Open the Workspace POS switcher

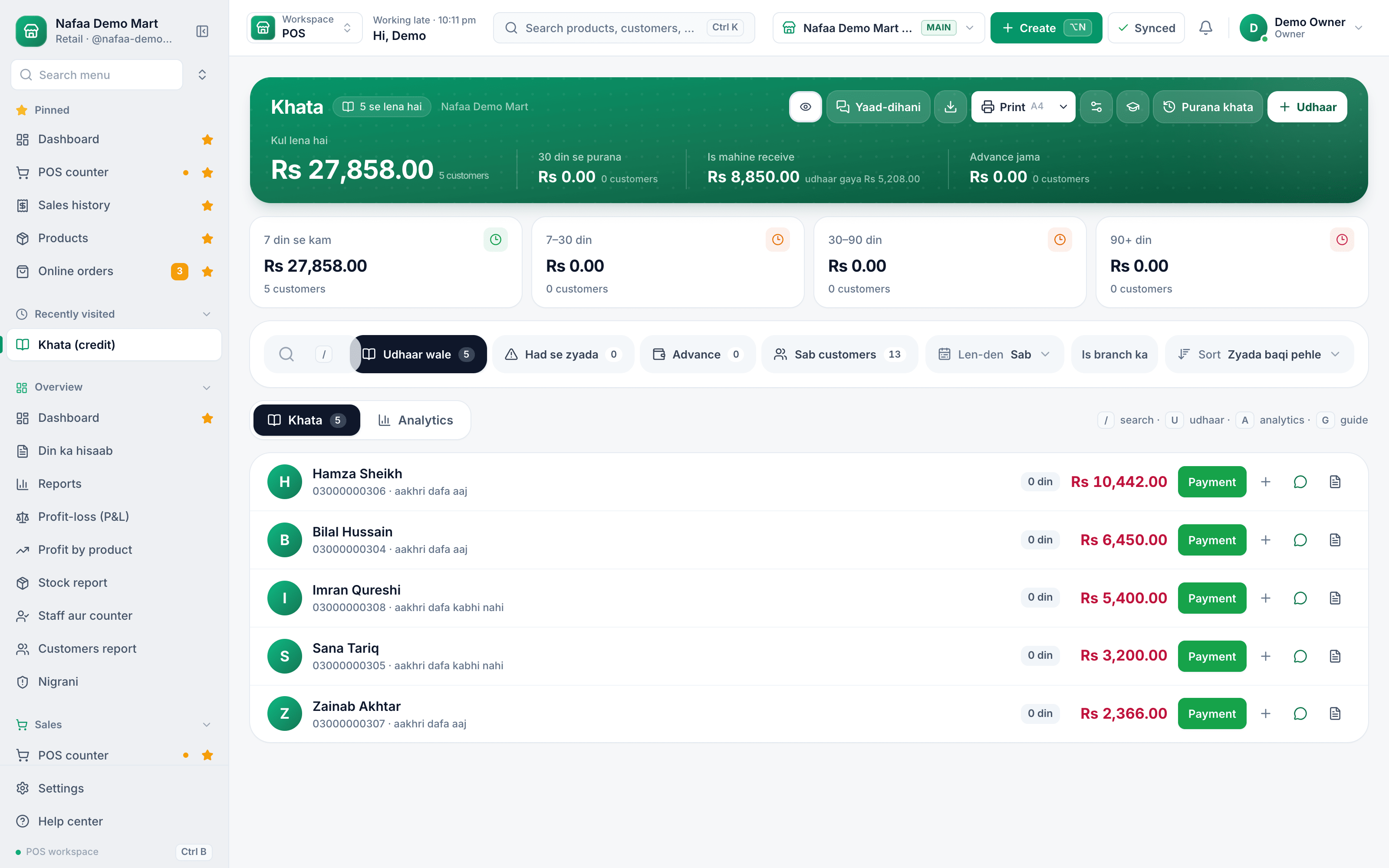pyautogui.click(x=305, y=27)
